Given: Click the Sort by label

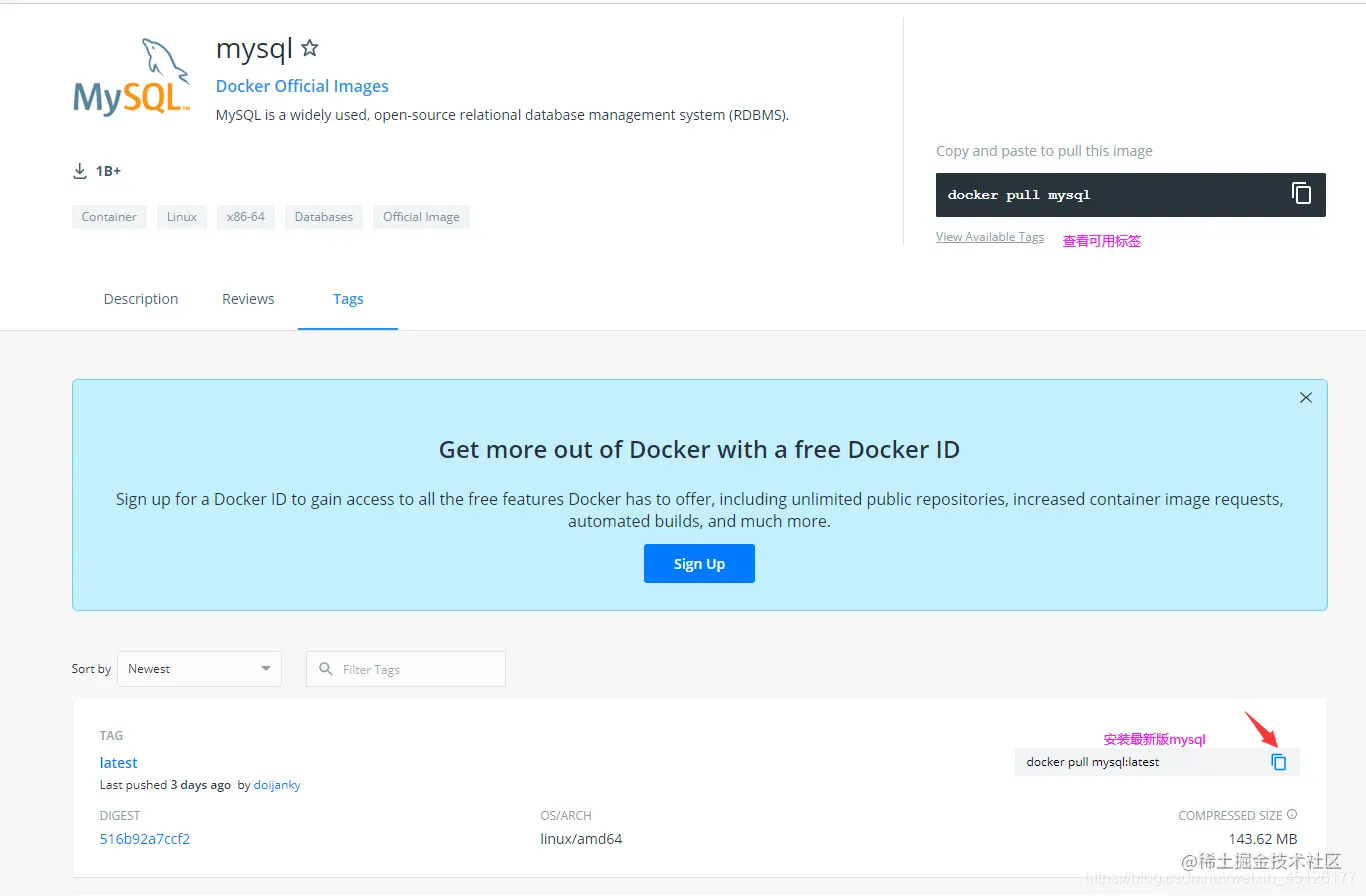Looking at the screenshot, I should pyautogui.click(x=91, y=669).
